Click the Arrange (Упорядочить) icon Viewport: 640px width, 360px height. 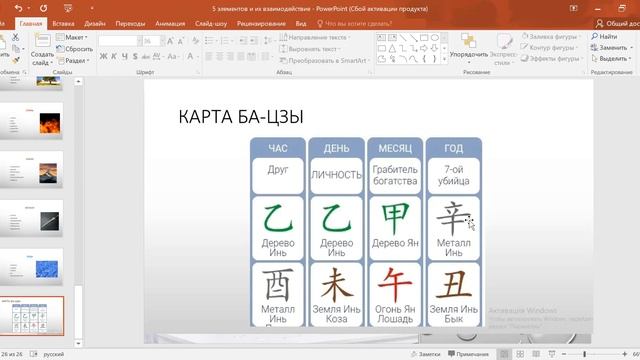tap(469, 41)
